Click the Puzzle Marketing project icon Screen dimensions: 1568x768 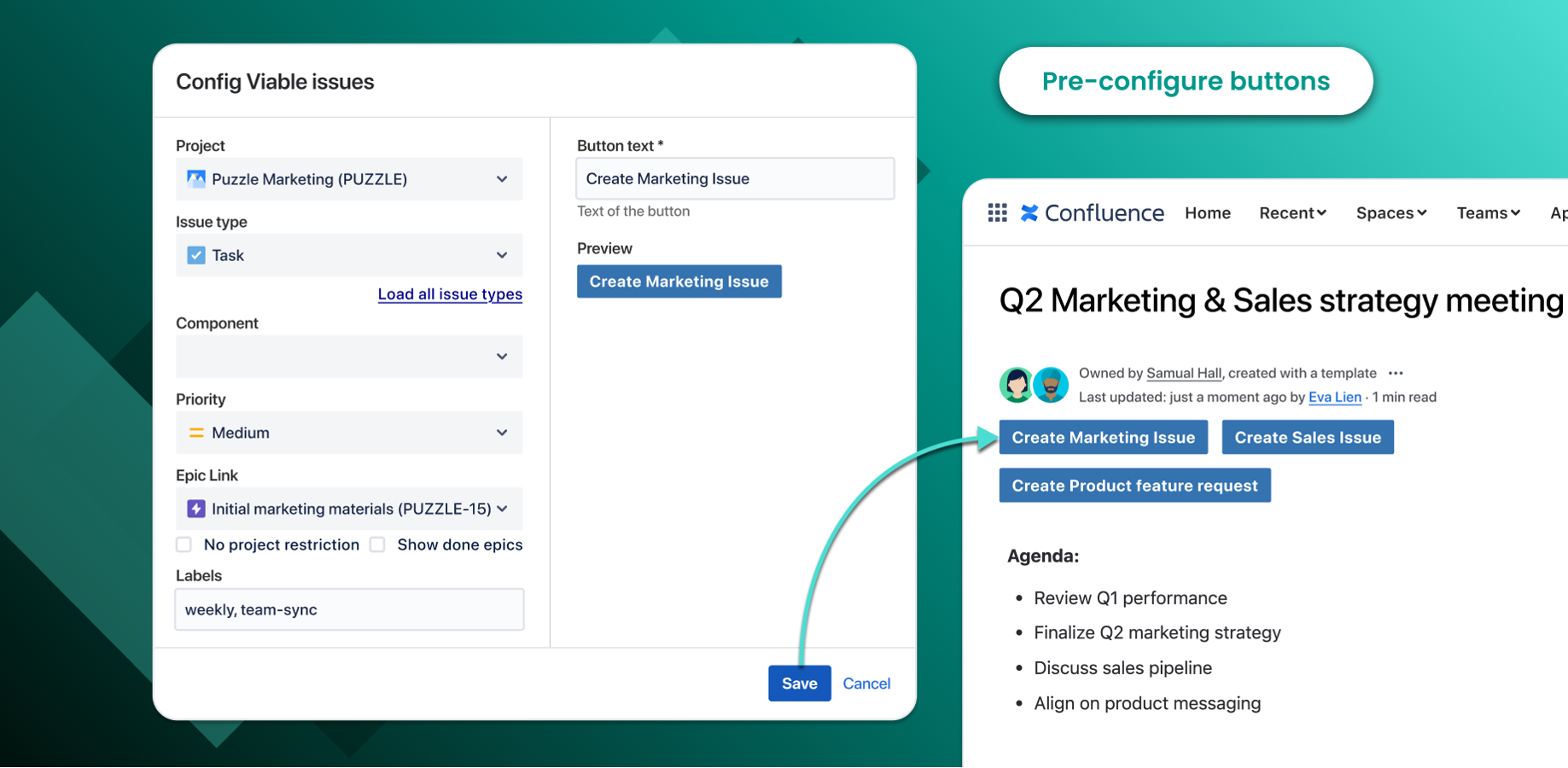(196, 179)
